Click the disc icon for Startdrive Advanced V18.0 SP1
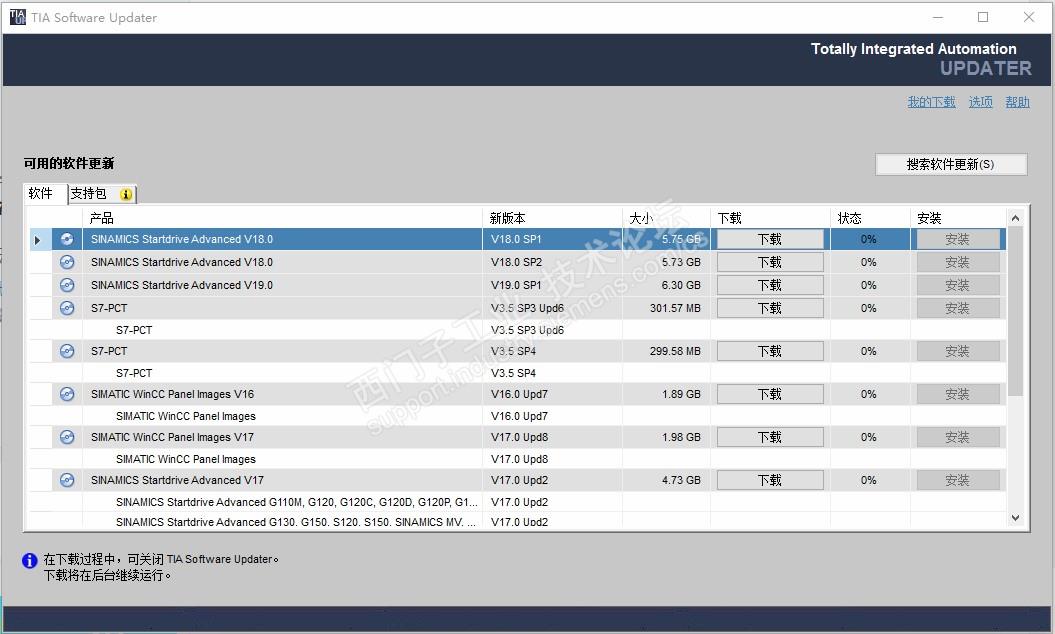 click(x=67, y=239)
